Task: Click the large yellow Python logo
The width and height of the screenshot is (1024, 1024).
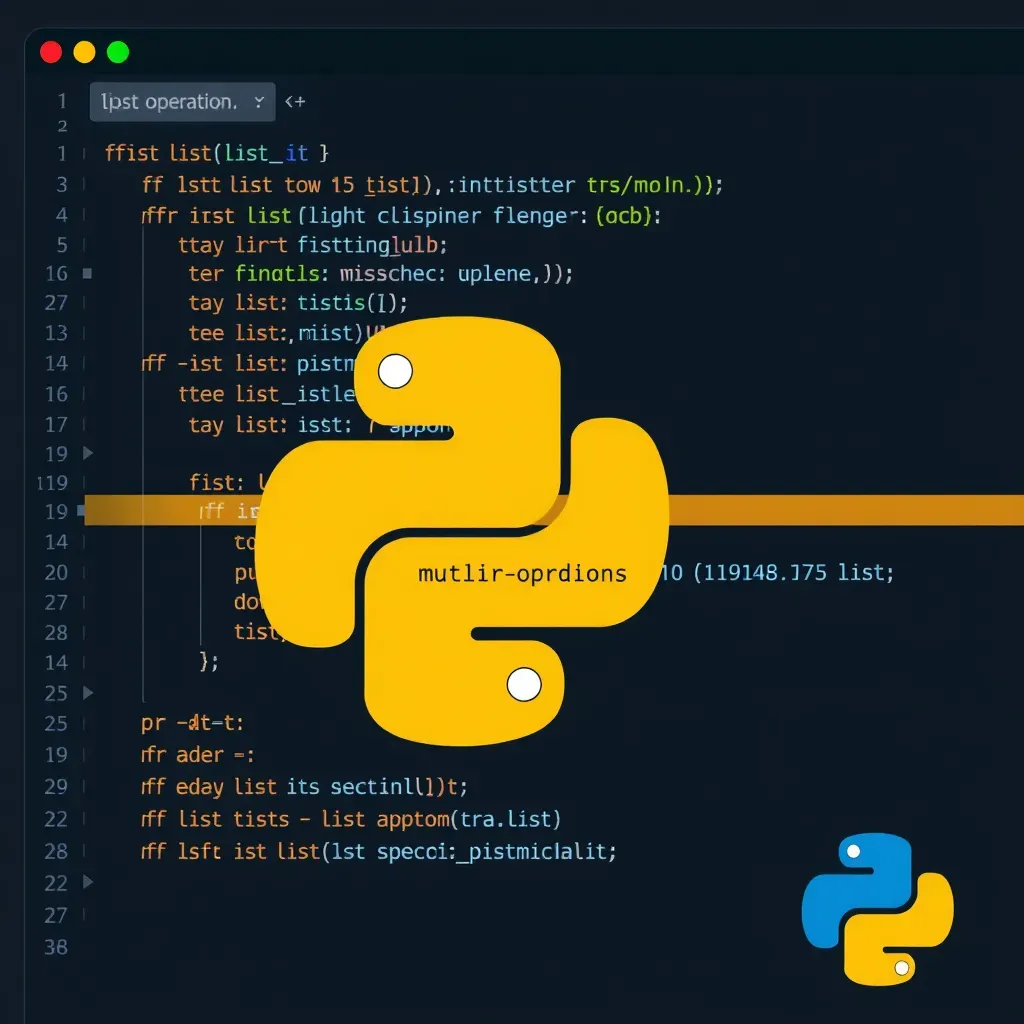Action: pos(462,530)
